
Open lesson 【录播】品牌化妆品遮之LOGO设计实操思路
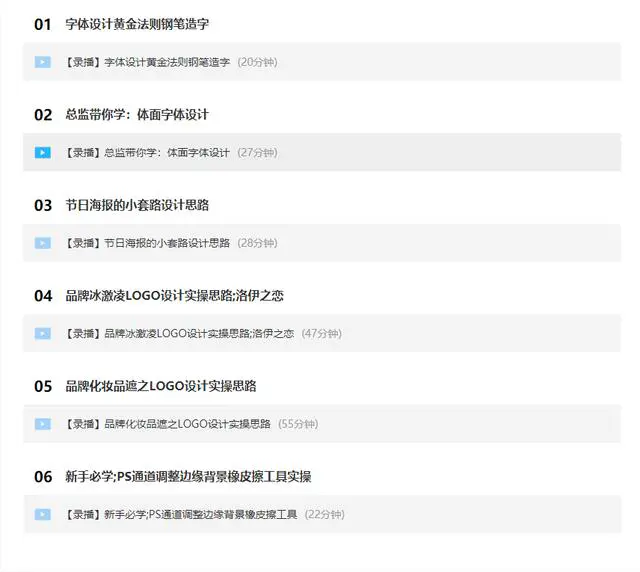(322, 424)
